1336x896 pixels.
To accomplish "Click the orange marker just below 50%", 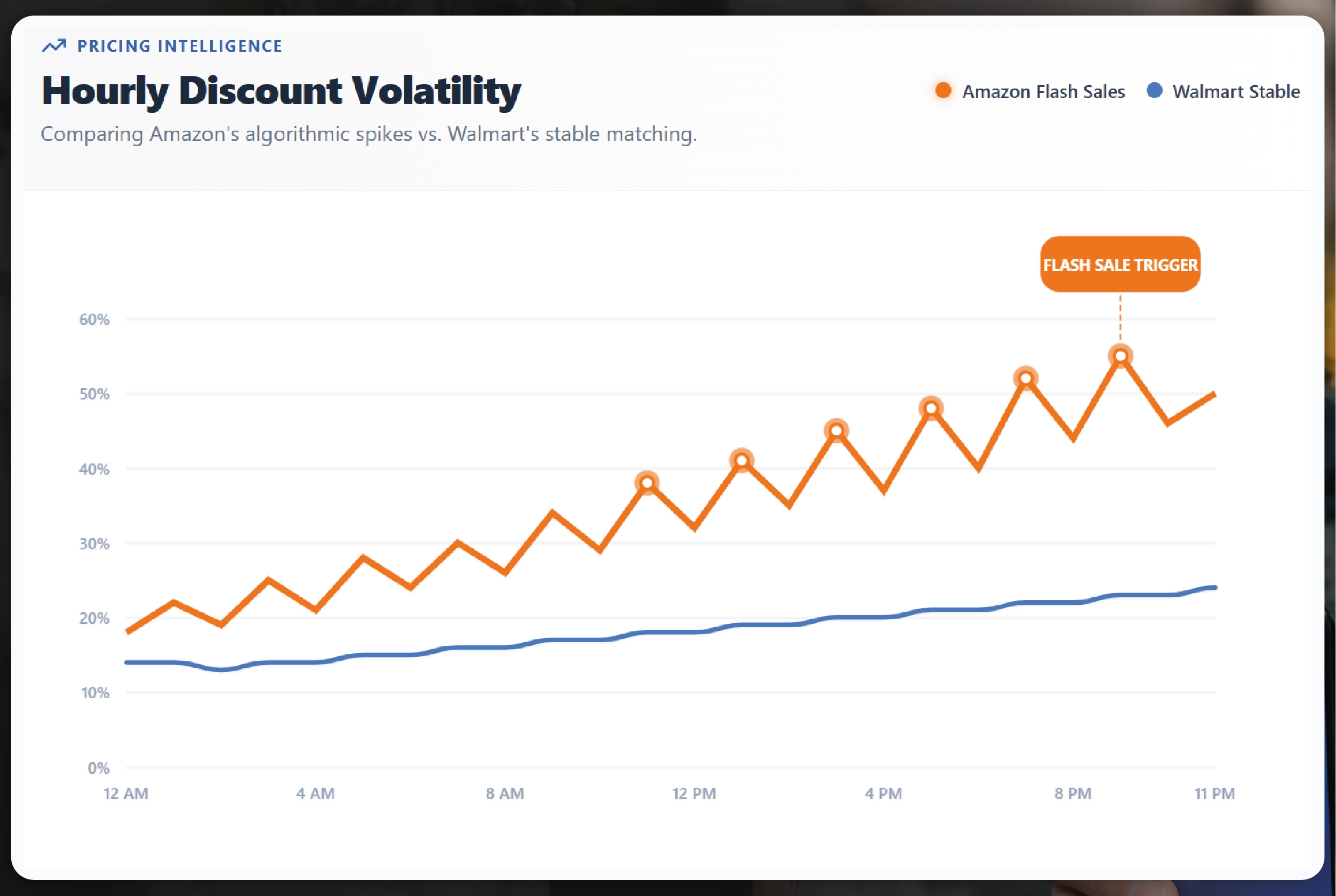I will 931,409.
